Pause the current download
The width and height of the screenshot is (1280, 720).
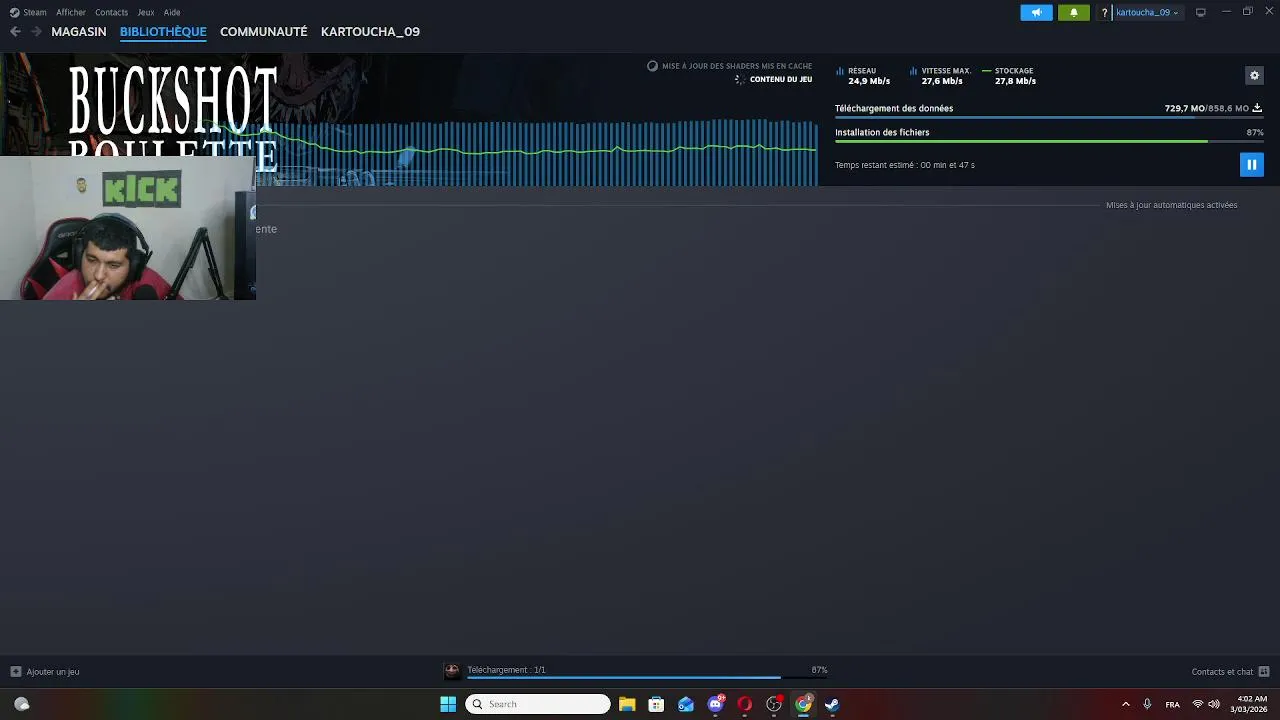tap(1251, 165)
